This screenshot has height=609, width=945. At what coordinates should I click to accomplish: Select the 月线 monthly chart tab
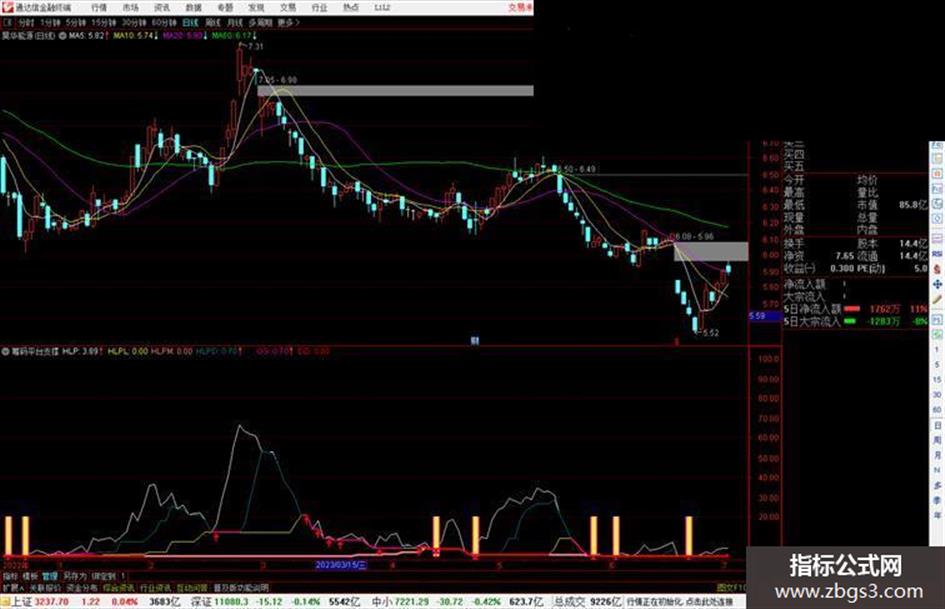tap(234, 22)
